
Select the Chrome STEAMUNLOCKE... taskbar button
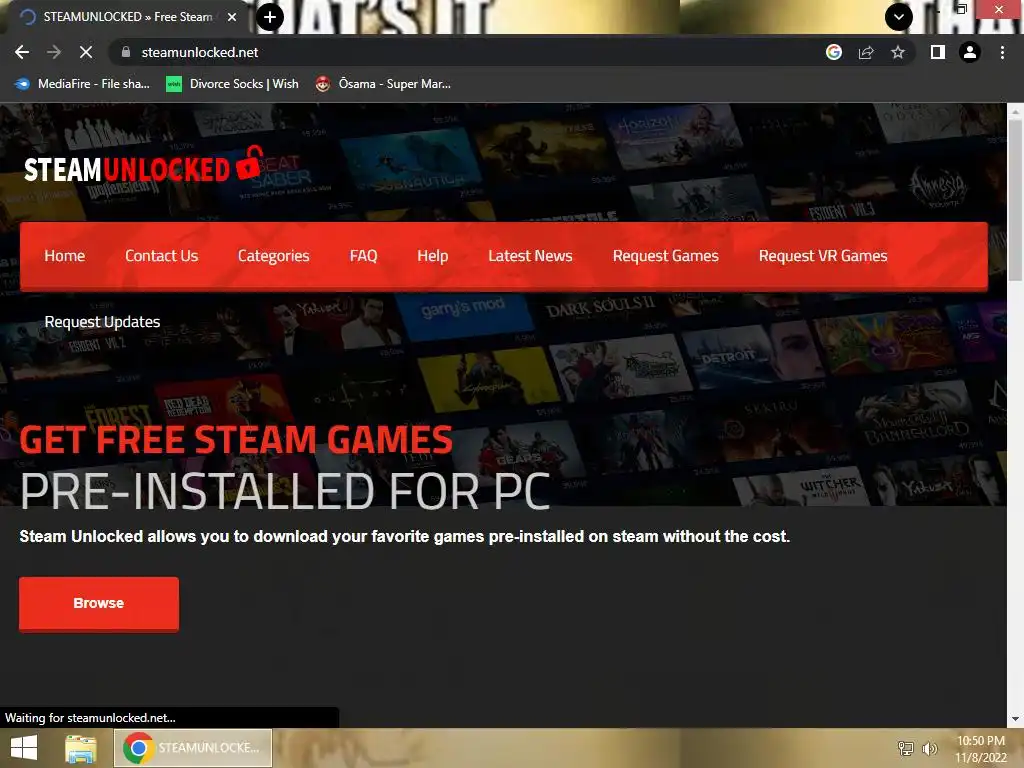click(x=193, y=748)
